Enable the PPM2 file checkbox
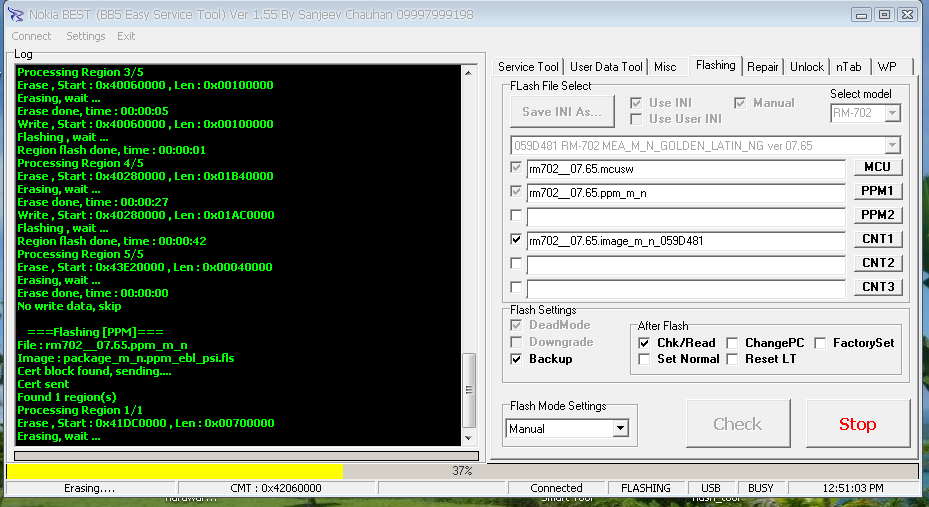This screenshot has width=929, height=507. pos(516,215)
